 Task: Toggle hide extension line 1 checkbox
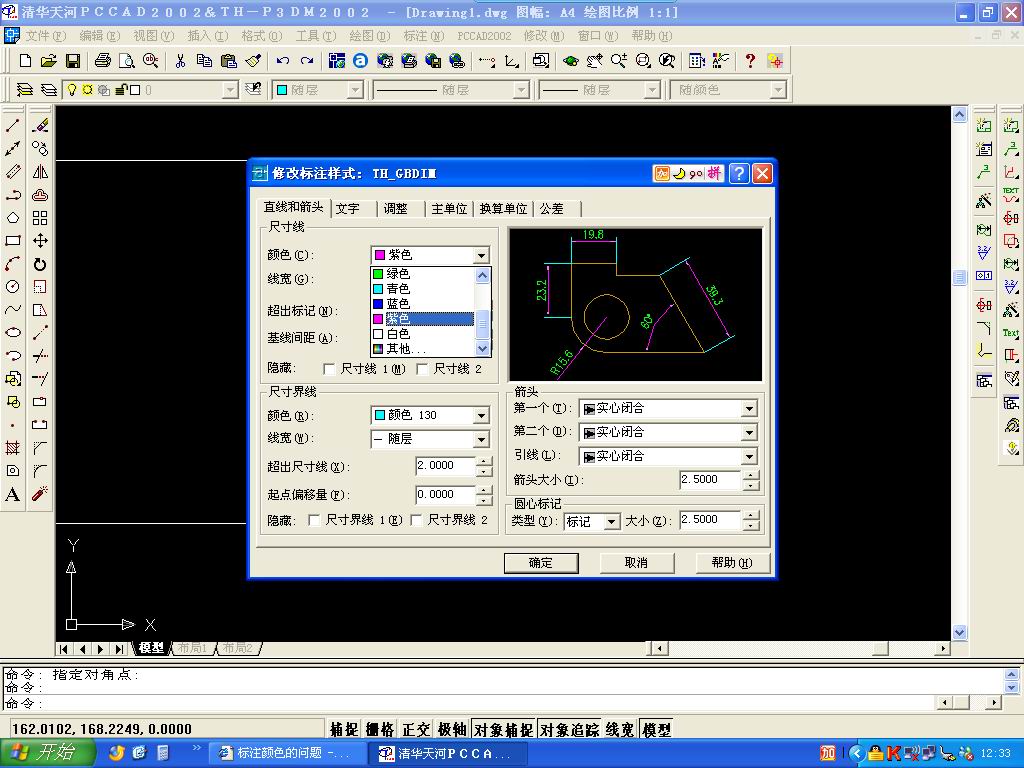313,520
